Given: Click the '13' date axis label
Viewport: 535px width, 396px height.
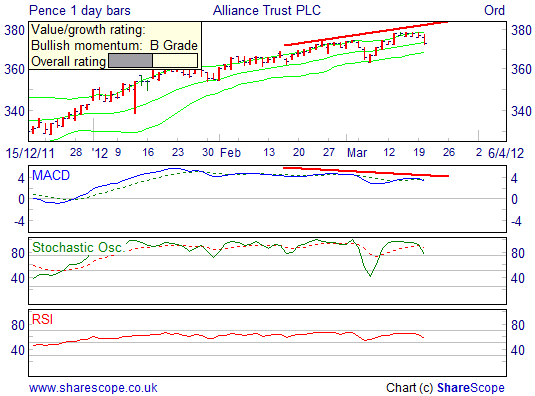Looking at the screenshot, I should click(269, 152).
